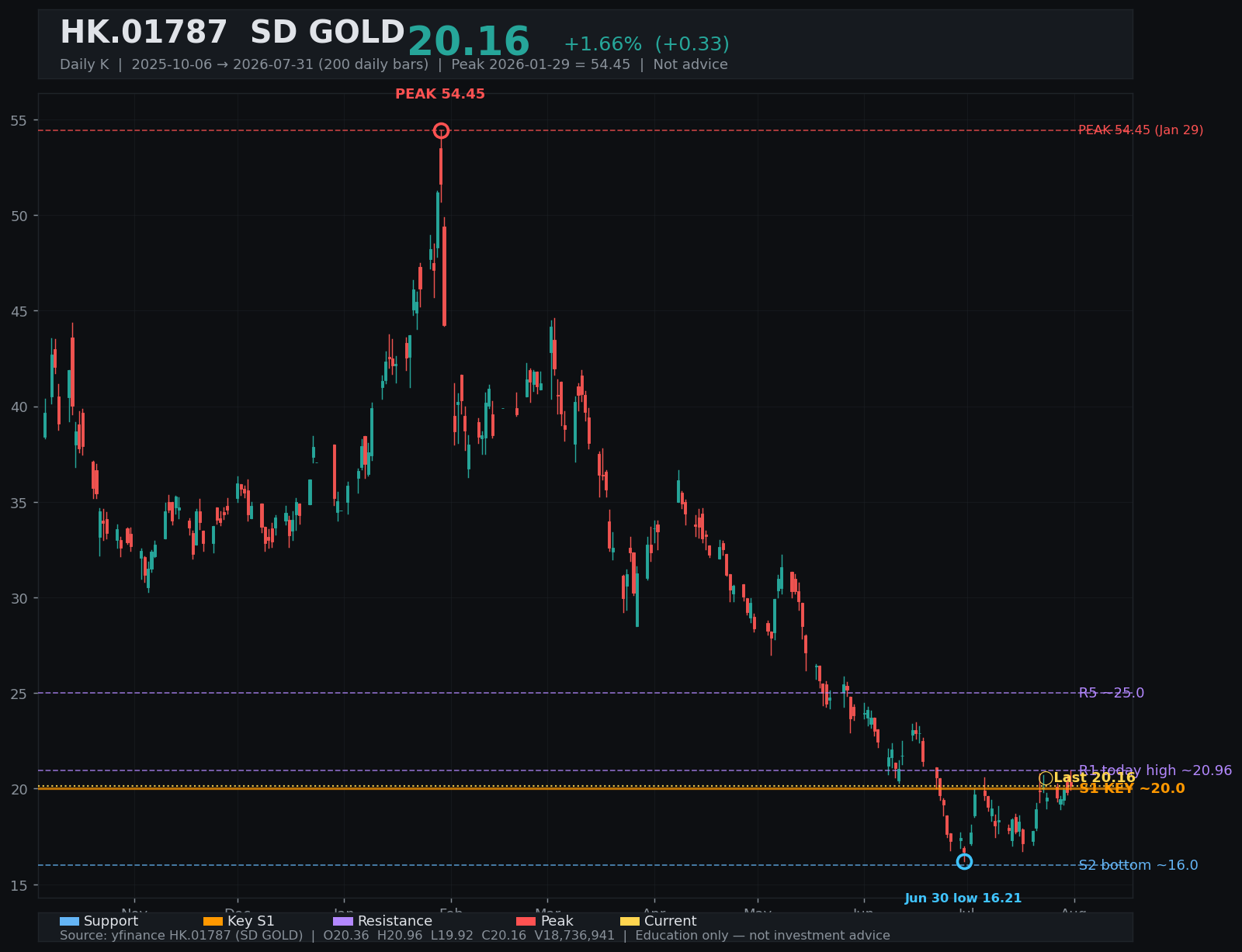The width and height of the screenshot is (1242, 952).
Task: Click the "S2 bottom ~16.0" support label
Action: click(x=1138, y=865)
